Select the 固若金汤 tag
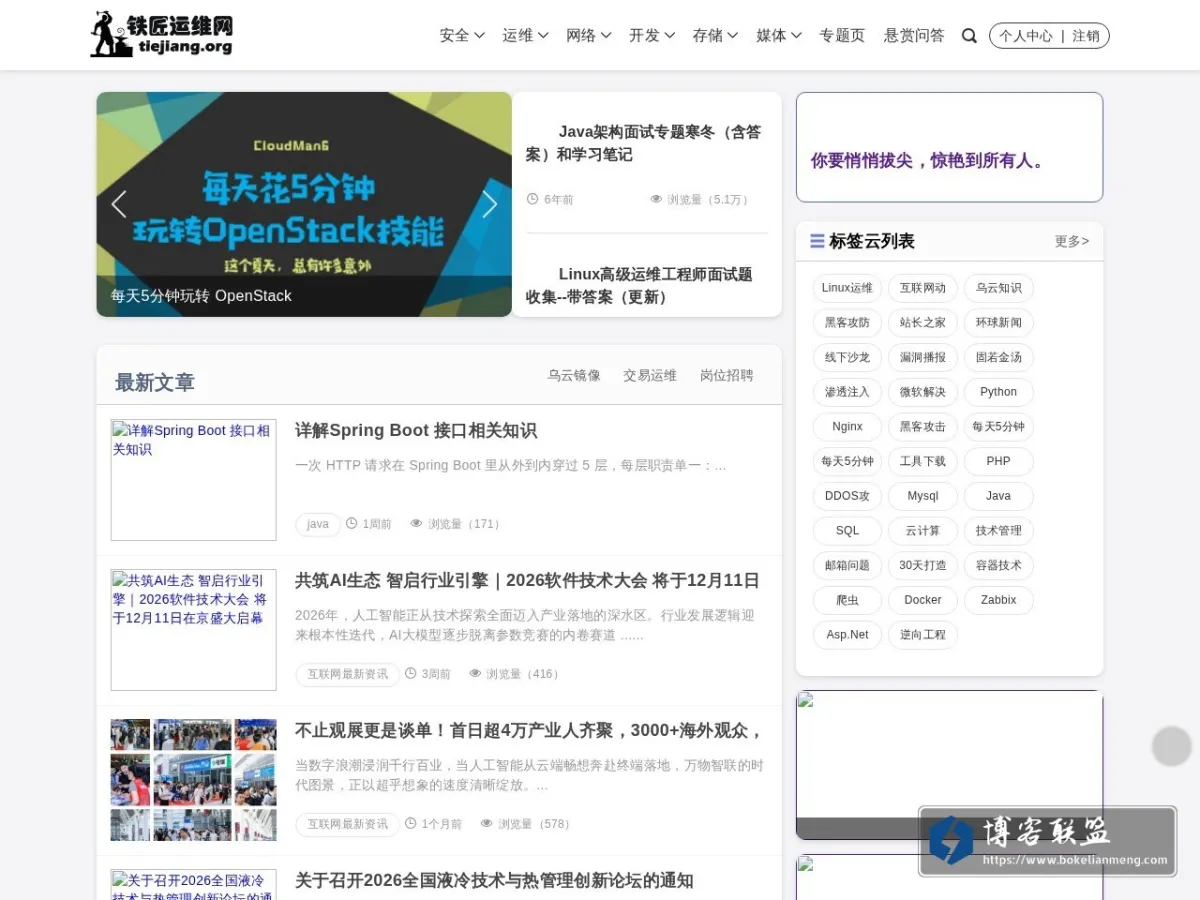The image size is (1200, 900). (998, 357)
